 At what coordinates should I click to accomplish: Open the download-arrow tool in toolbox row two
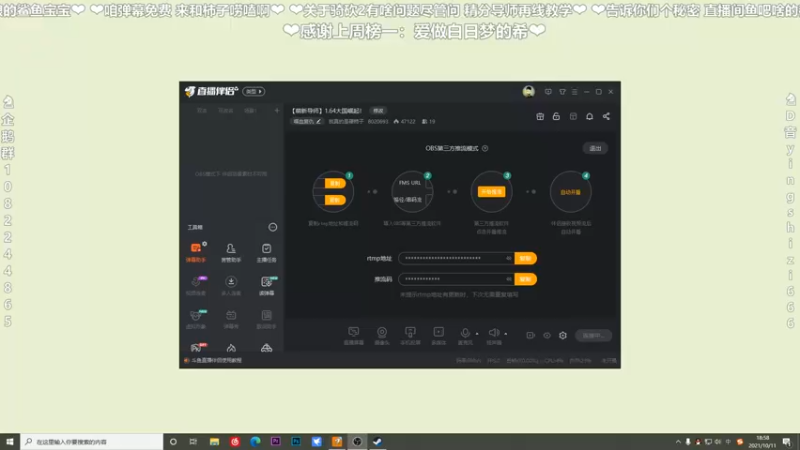click(x=231, y=285)
